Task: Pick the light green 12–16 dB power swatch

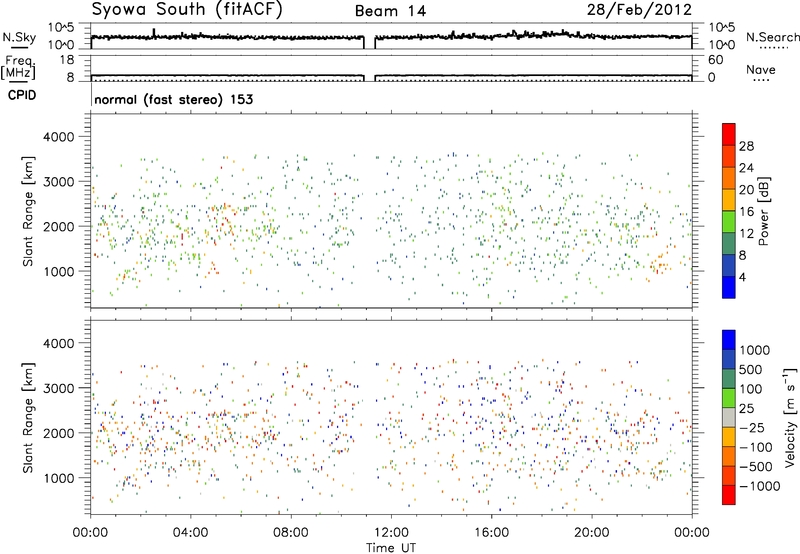Action: pos(729,222)
